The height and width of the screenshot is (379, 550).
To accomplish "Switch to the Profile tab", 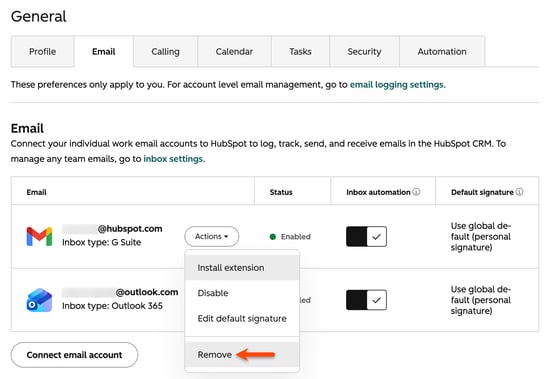I will click(x=42, y=52).
